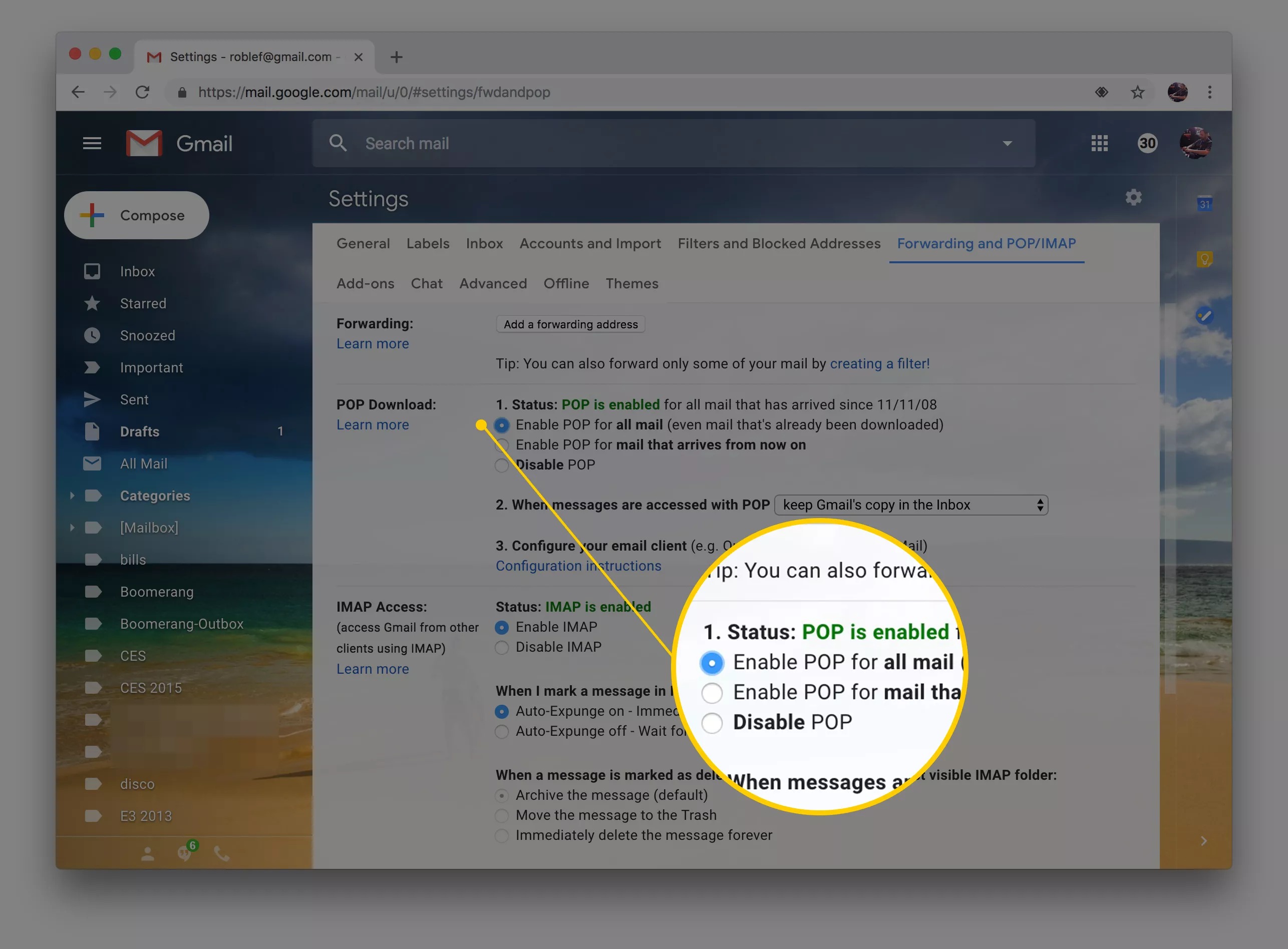Open the notifications badge showing 30
Viewport: 1288px width, 949px height.
1147,143
